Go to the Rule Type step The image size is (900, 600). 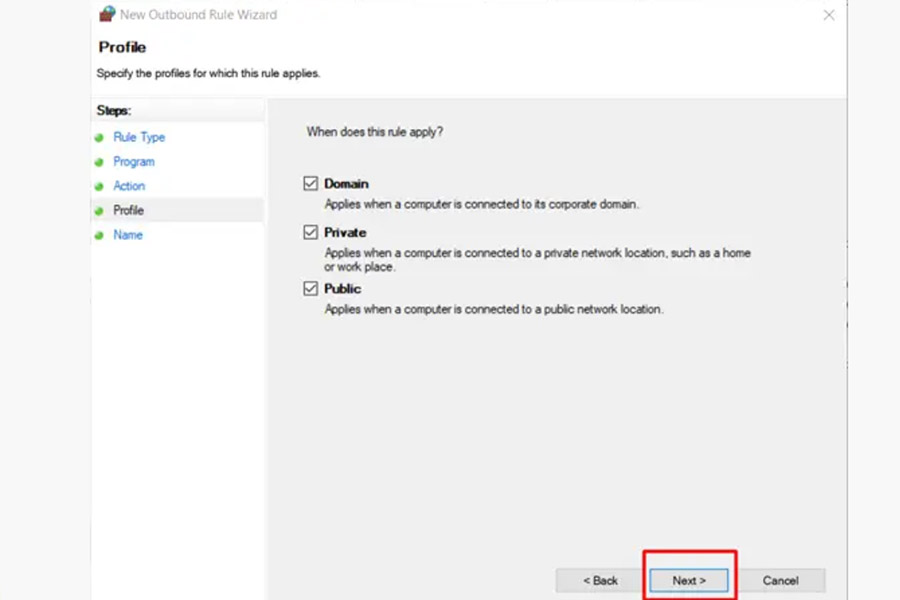(x=139, y=137)
